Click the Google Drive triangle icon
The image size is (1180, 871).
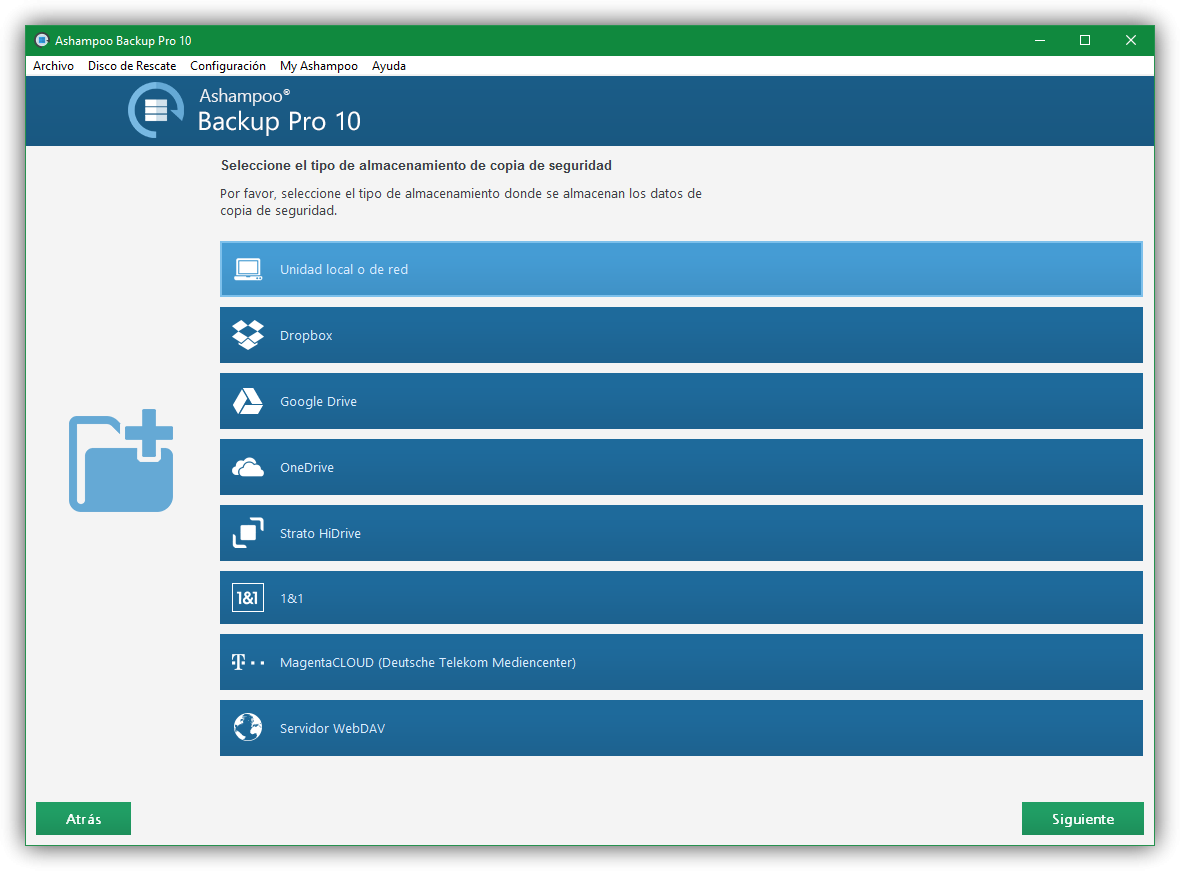(248, 401)
